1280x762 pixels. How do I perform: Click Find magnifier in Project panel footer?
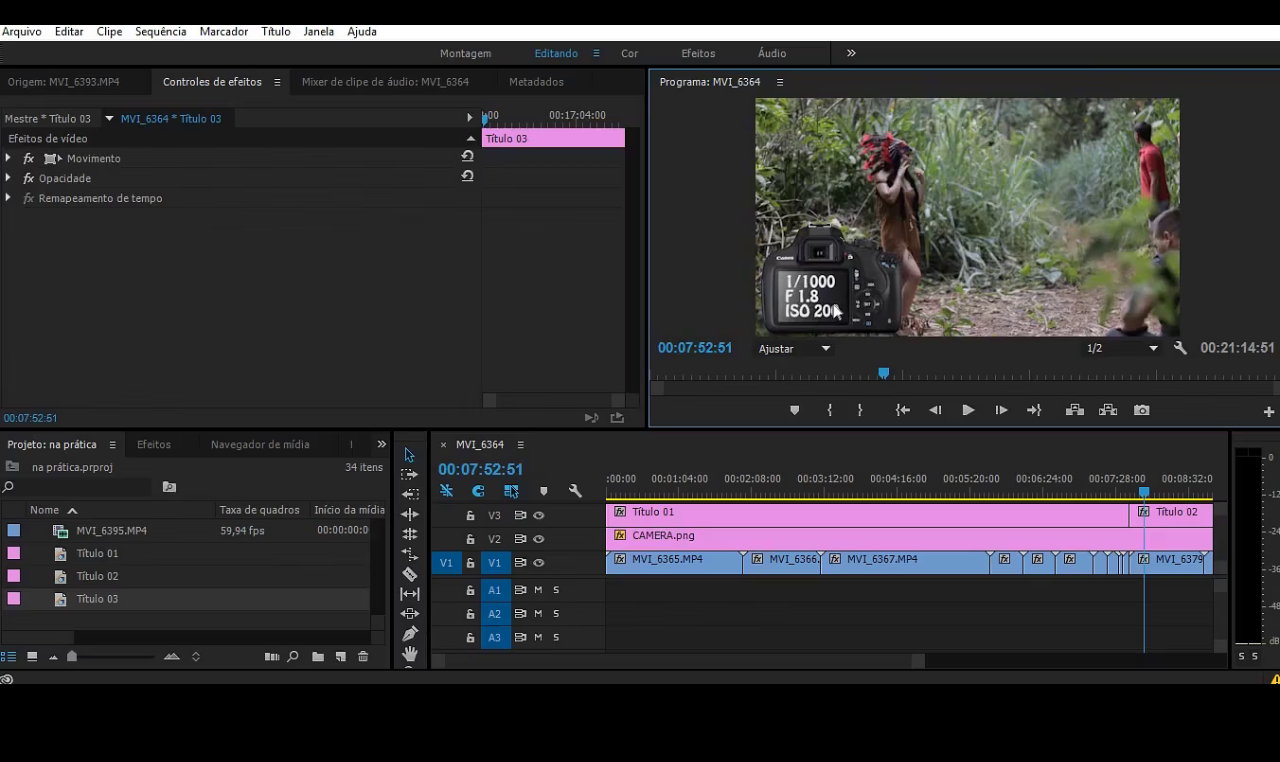[x=293, y=657]
